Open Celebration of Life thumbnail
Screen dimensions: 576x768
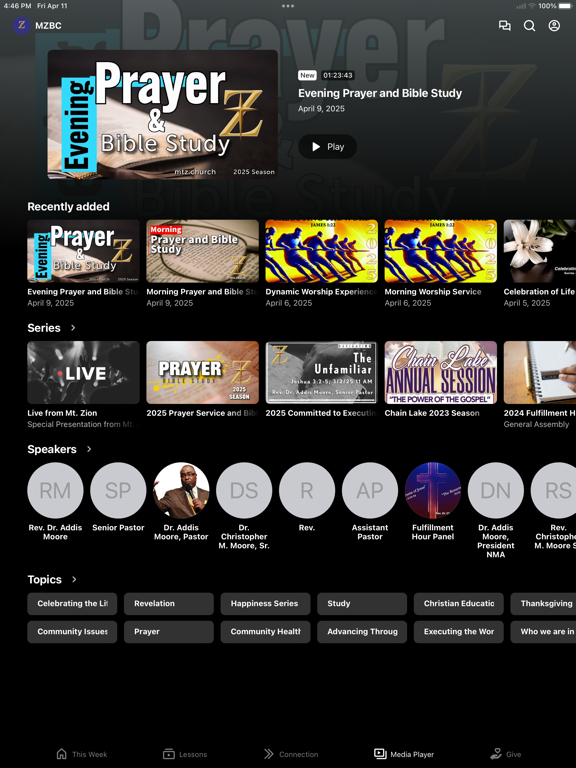[x=540, y=251]
